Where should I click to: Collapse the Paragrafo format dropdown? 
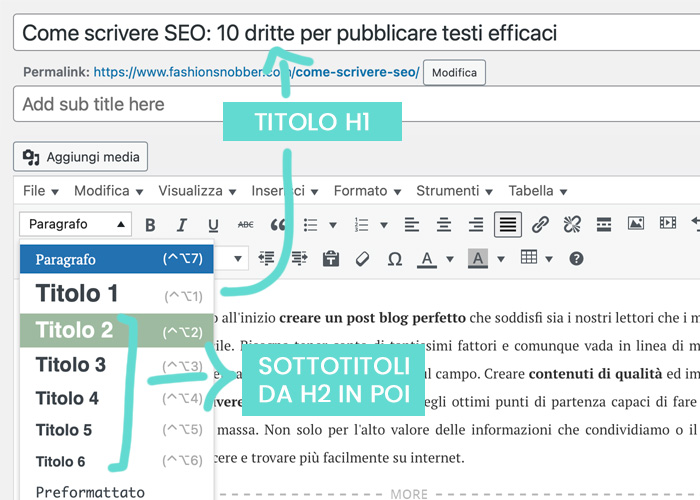75,224
